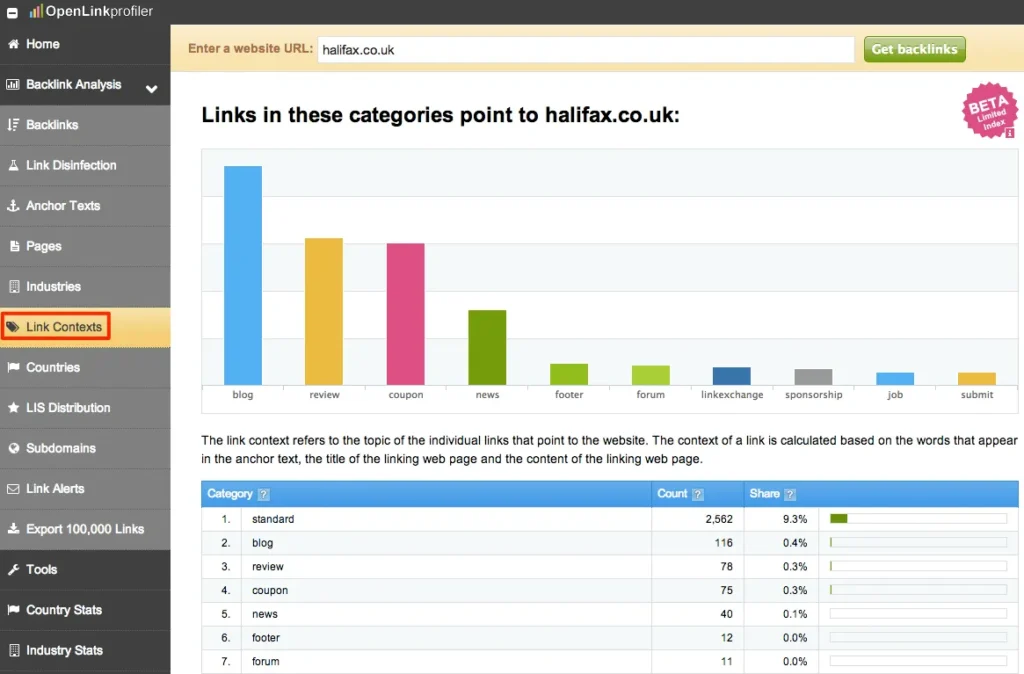
Task: Go to Subdomains page
Action: coord(85,448)
